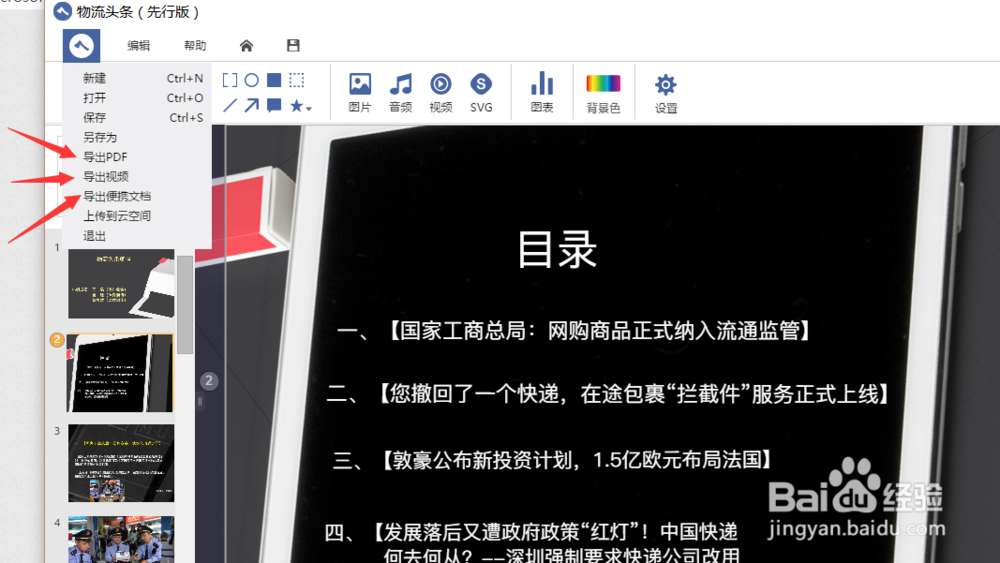This screenshot has height=563, width=1000.
Task: Insert audio with 音频 button
Action: pos(401,92)
